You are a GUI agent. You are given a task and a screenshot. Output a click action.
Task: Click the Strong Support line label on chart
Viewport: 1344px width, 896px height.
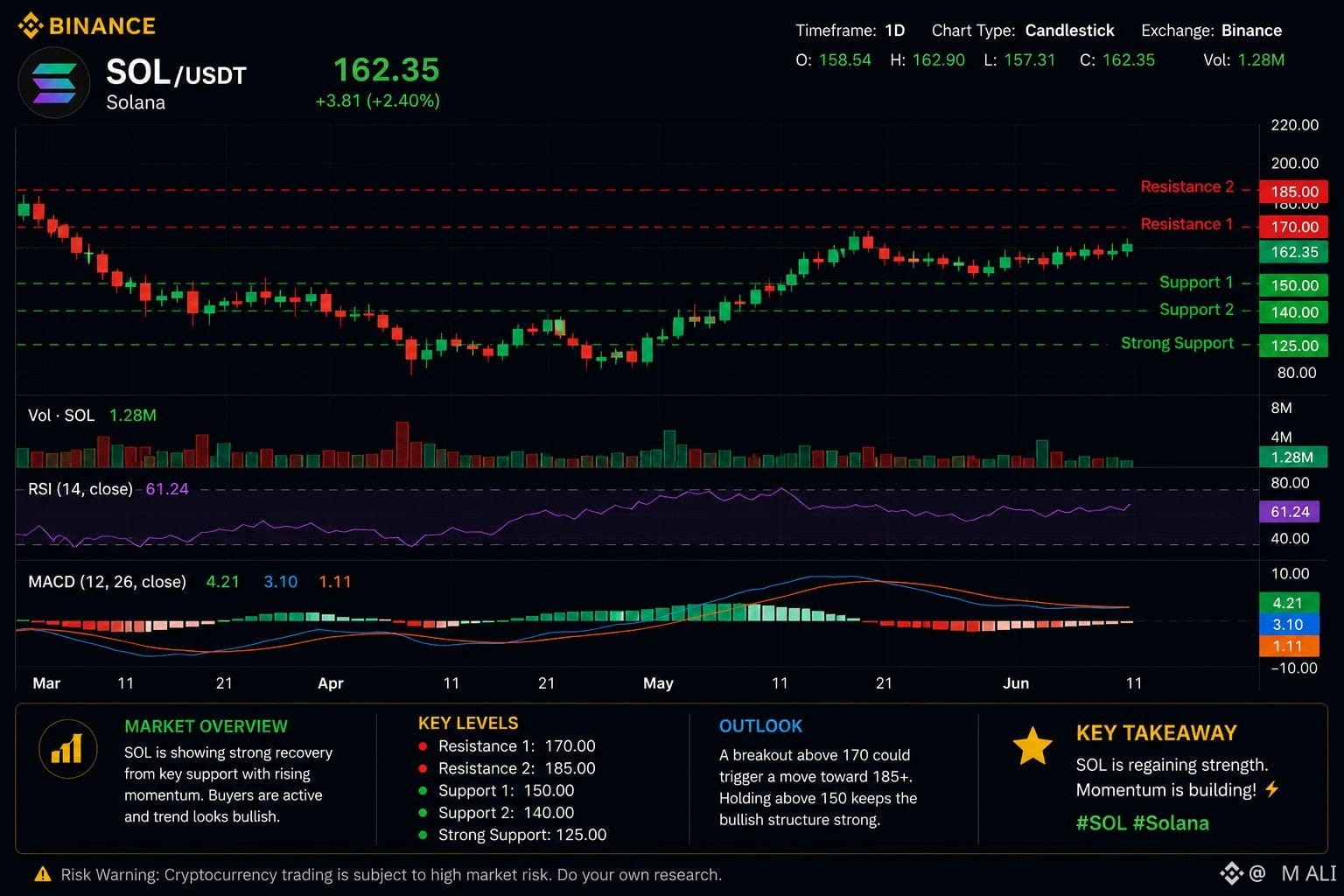[x=1177, y=343]
